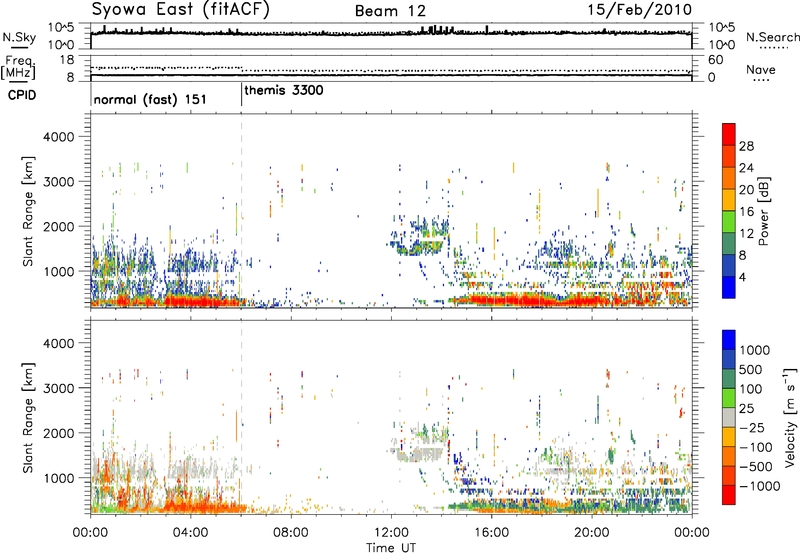This screenshot has height=554, width=800.
Task: Click the 'Syowa East (fitACF)' plot title
Action: [180, 9]
